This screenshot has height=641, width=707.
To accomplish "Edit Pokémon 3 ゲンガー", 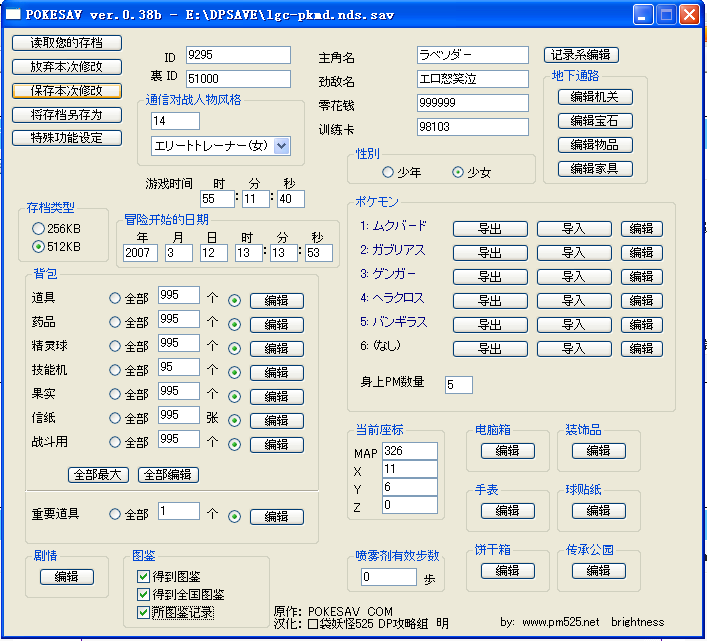I will (x=642, y=276).
